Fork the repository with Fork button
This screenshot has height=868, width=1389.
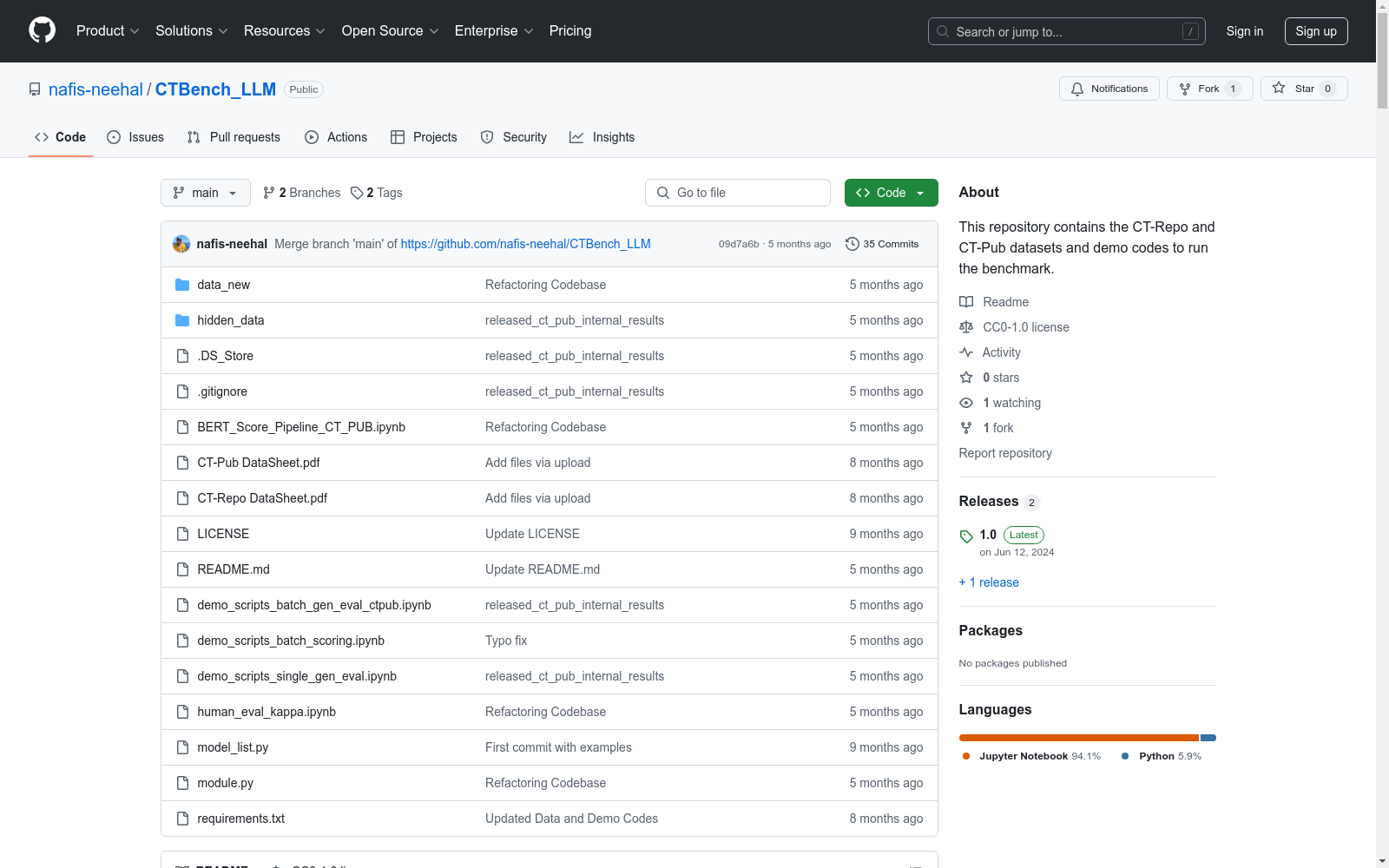(1209, 89)
